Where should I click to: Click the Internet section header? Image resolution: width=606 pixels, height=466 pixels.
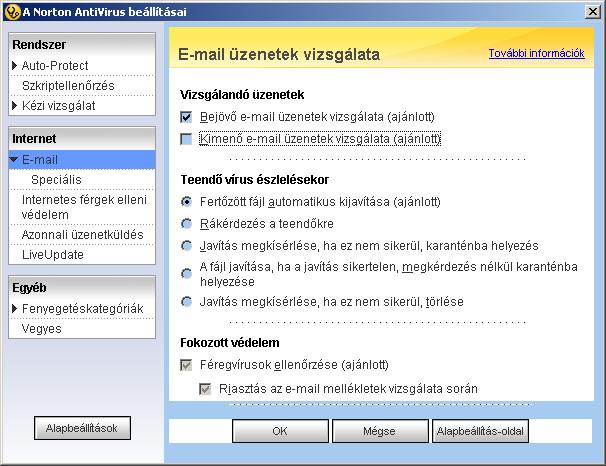click(x=34, y=138)
